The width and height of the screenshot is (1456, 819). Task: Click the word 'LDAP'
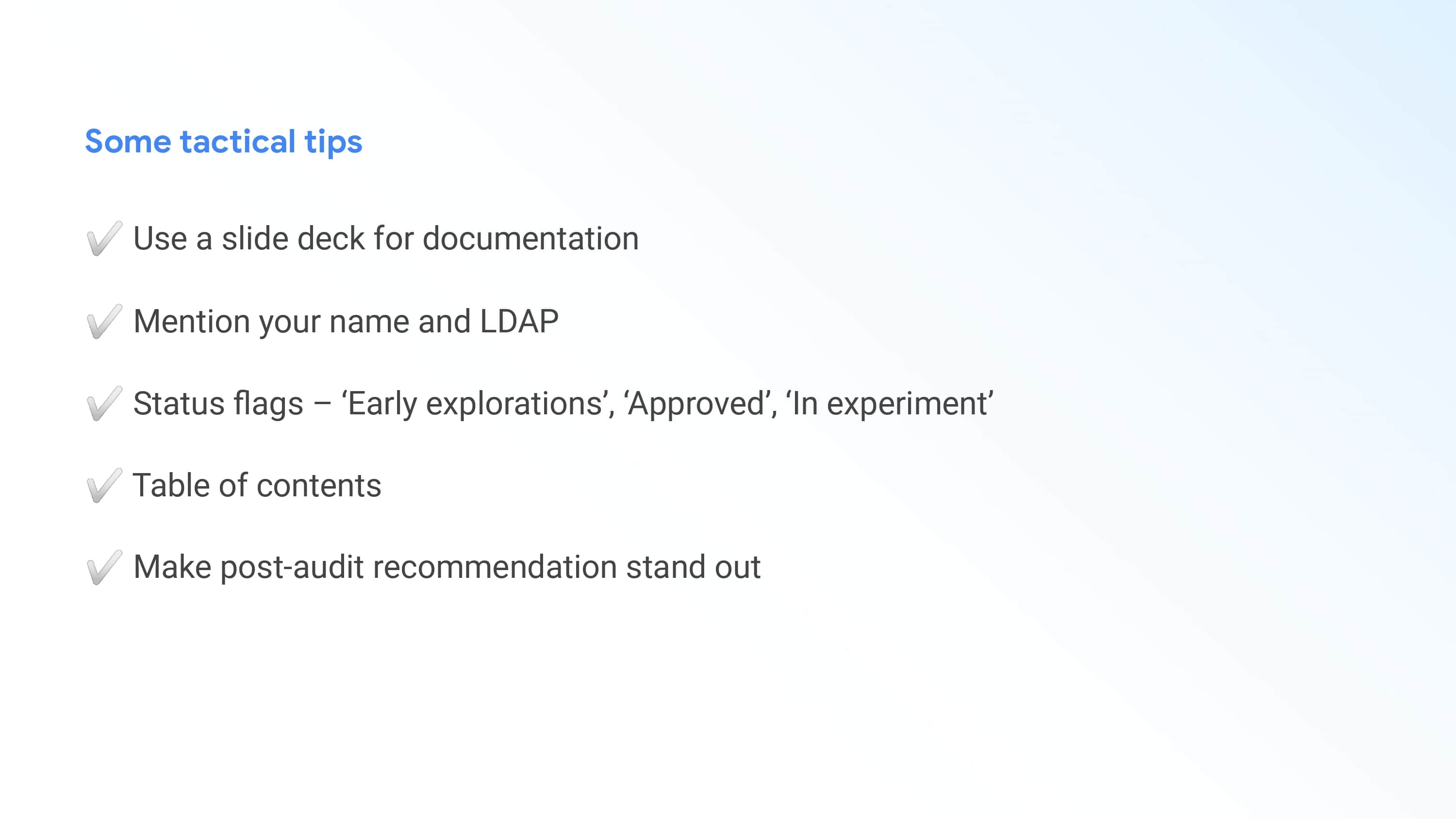[519, 322]
